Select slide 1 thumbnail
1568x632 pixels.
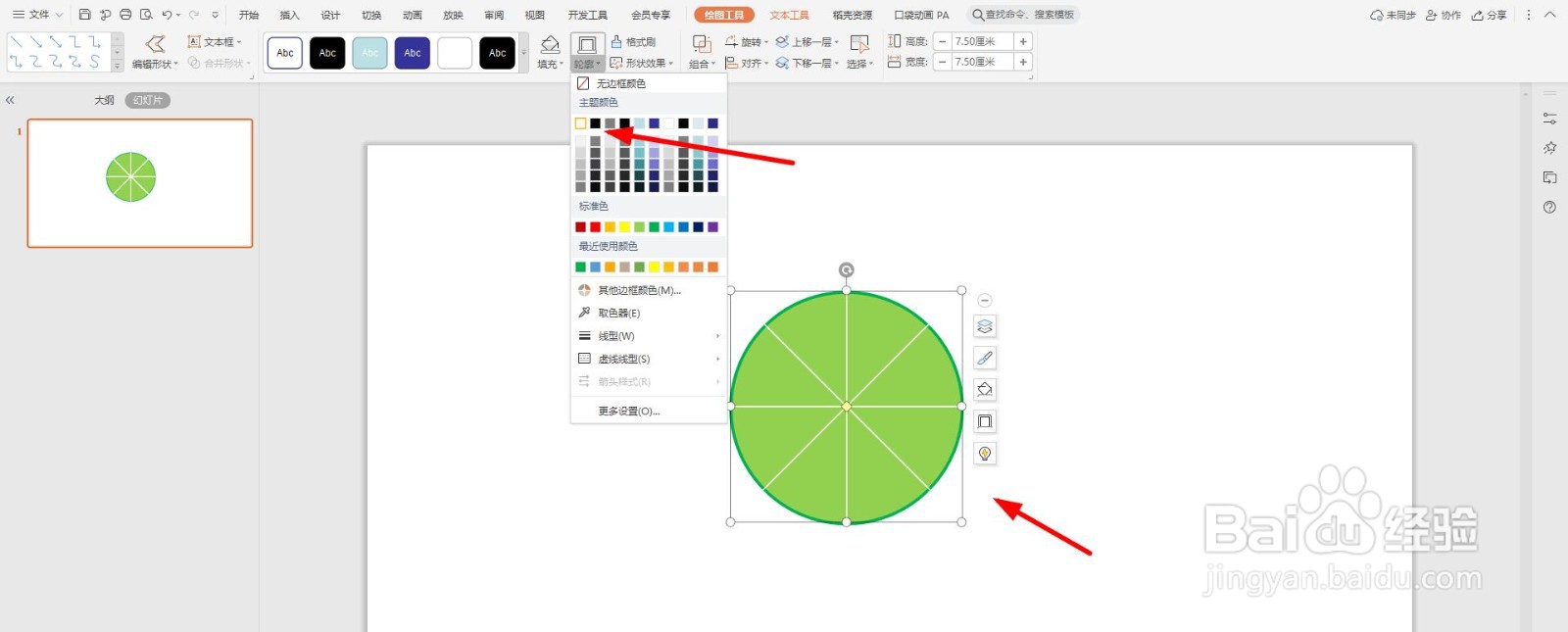coord(140,183)
